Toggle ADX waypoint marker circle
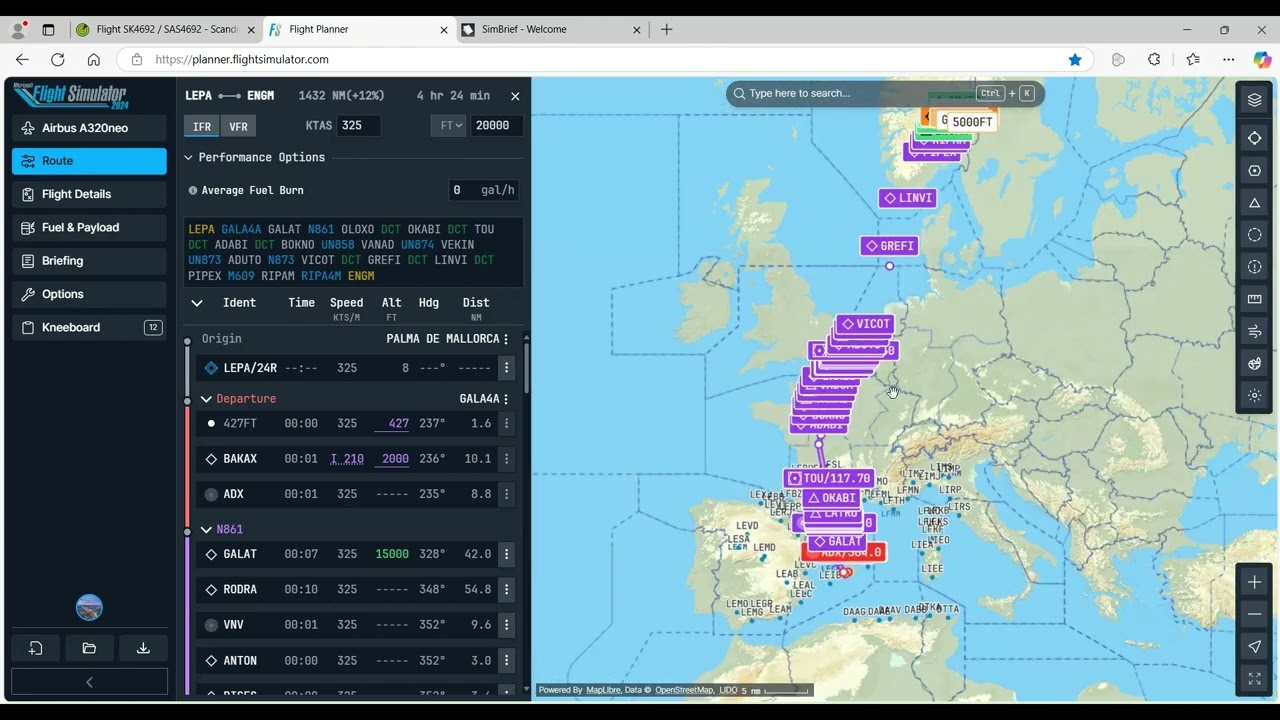The height and width of the screenshot is (720, 1280). (211, 494)
